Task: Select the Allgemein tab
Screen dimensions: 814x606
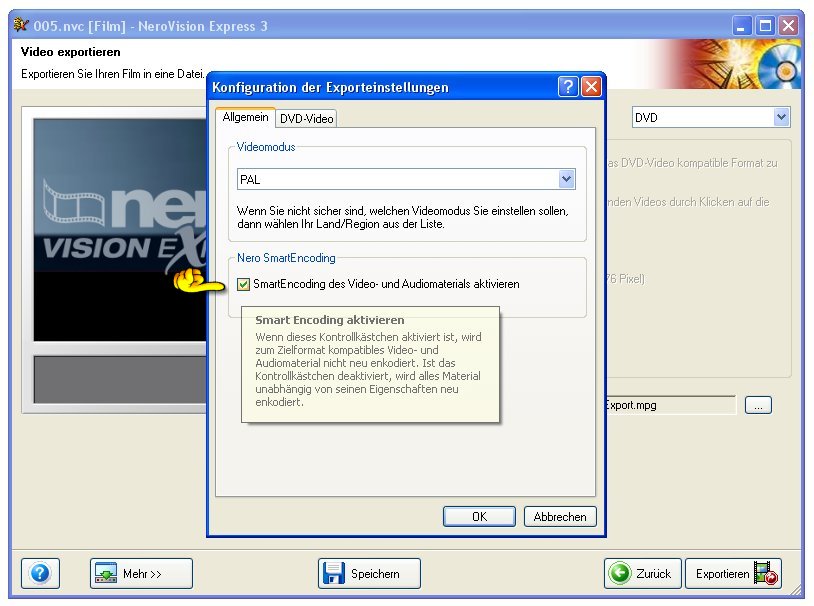Action: 245,117
